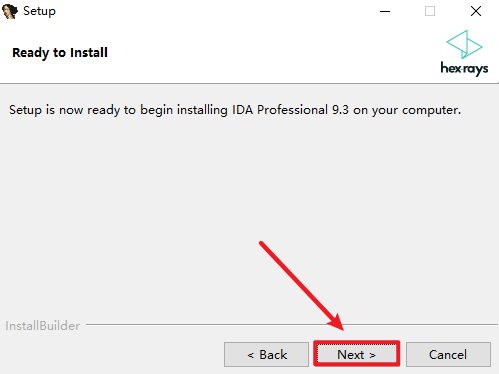This screenshot has width=499, height=374.
Task: Click the disabled maximize button
Action: coord(430,11)
